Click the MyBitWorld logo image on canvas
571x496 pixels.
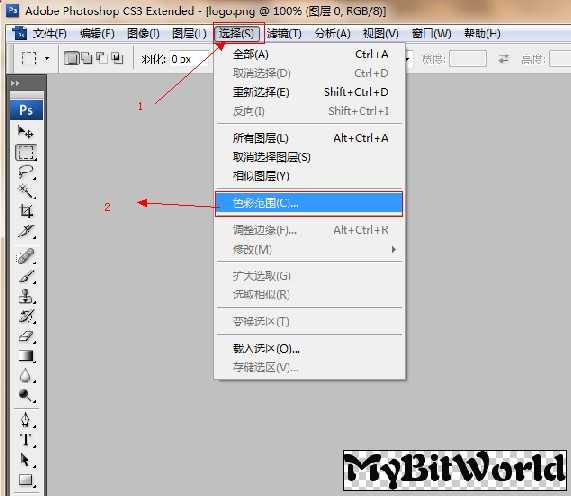click(454, 470)
